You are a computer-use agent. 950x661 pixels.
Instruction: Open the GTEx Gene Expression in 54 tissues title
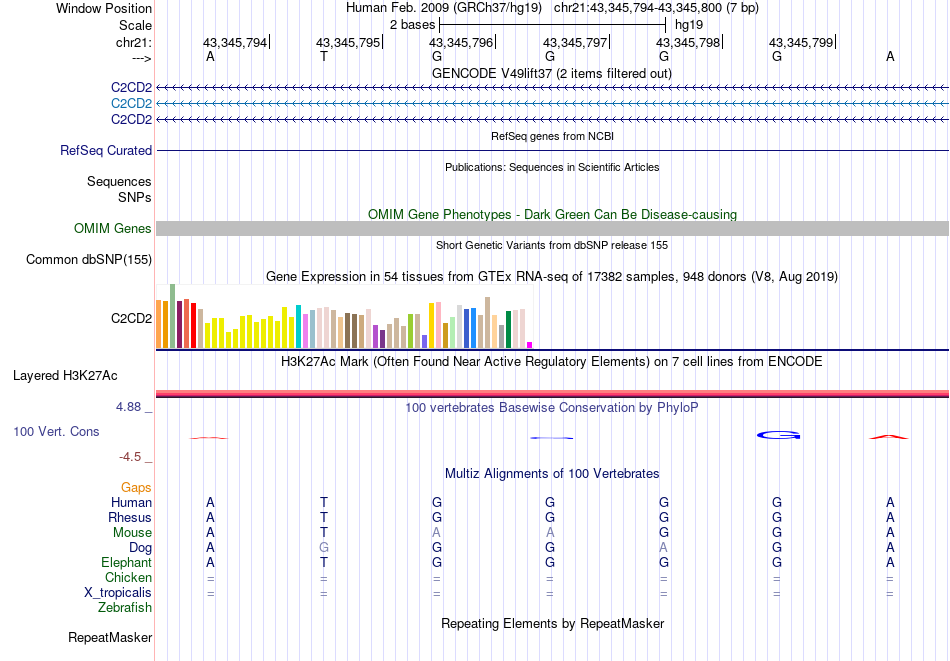pos(552,277)
